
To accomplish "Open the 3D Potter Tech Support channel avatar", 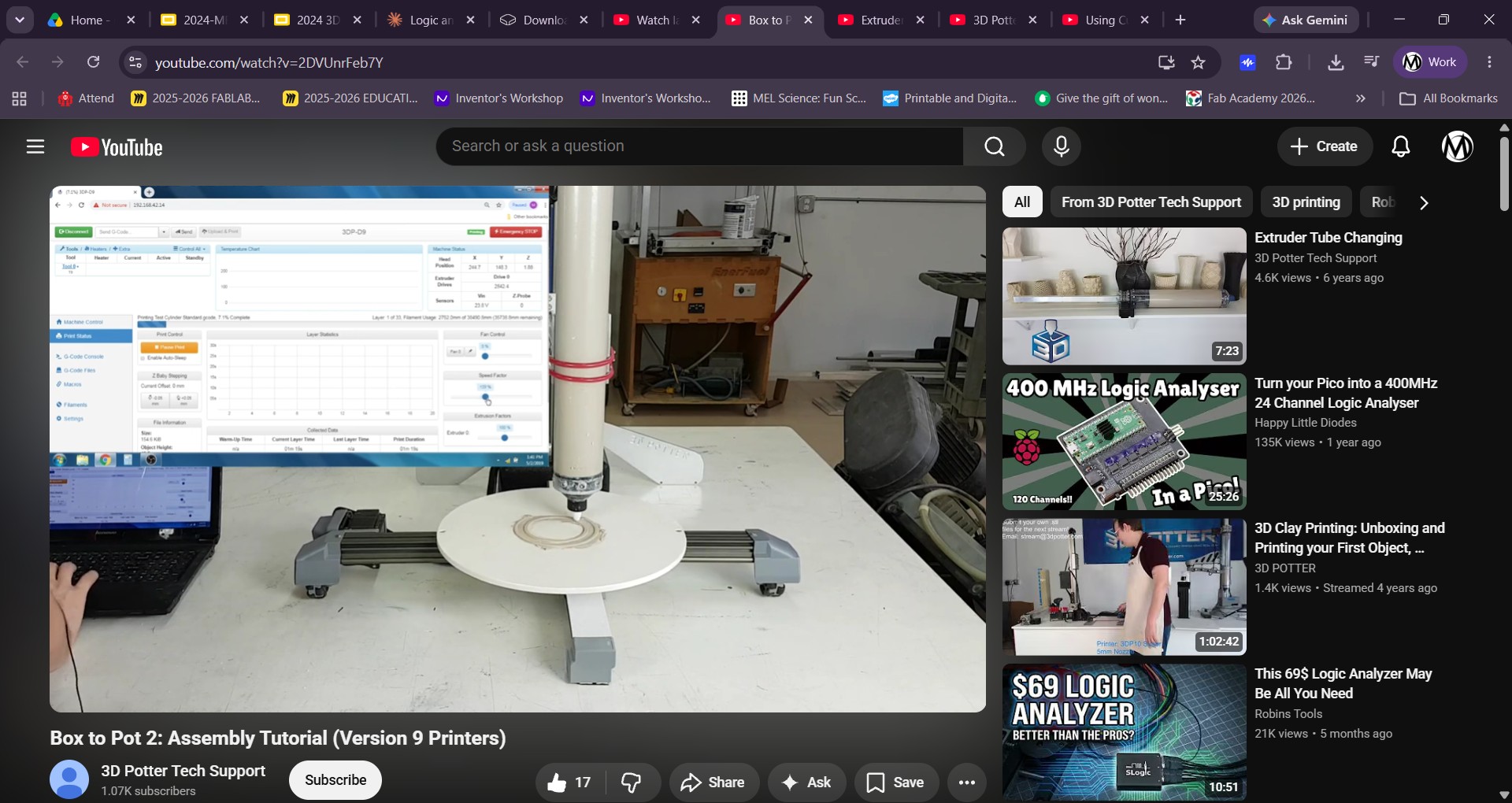I will (x=69, y=779).
